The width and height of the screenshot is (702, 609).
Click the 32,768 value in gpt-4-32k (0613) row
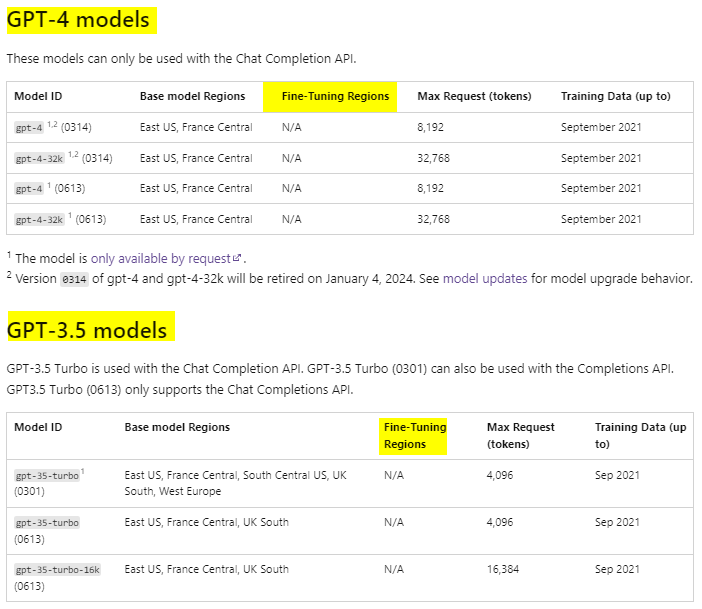click(433, 219)
